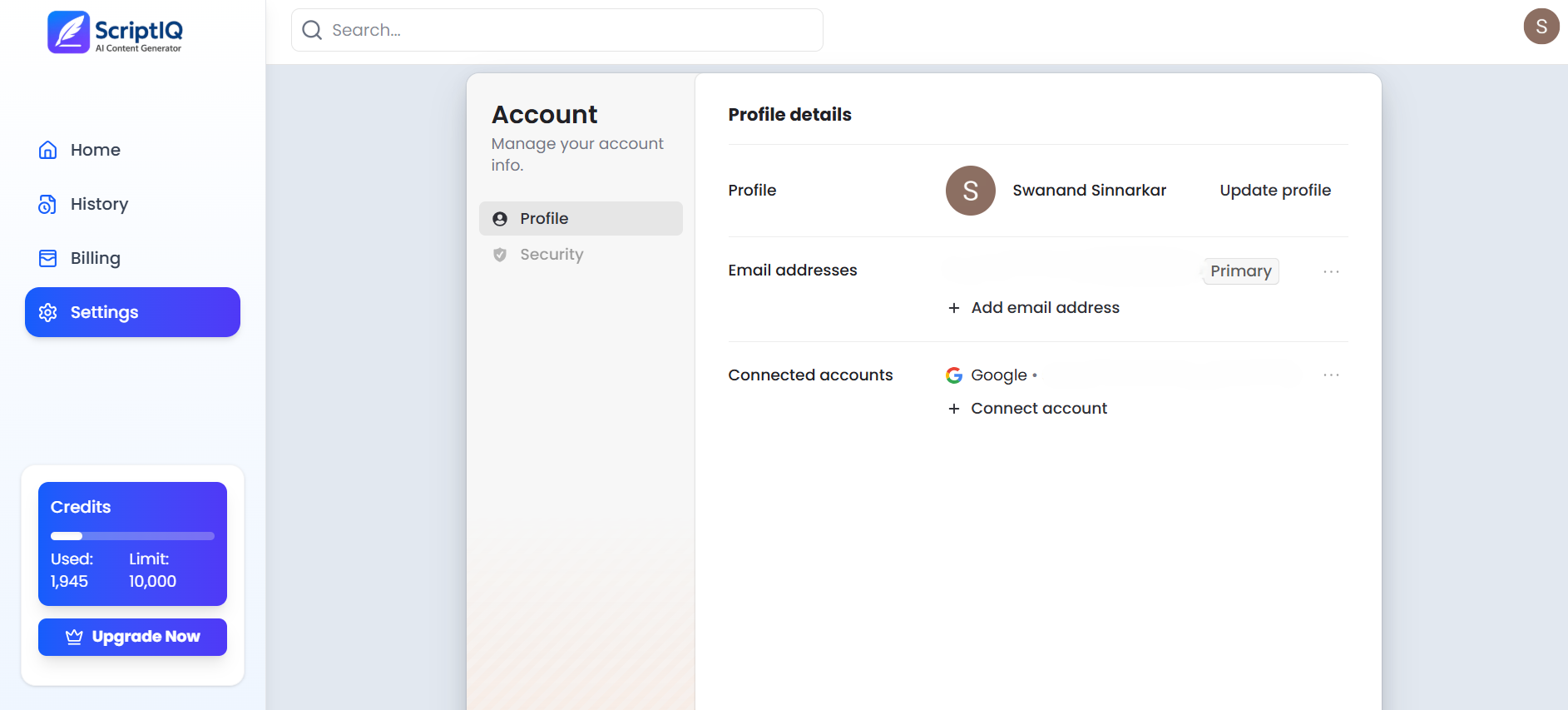1568x710 pixels.
Task: Open Google connected account ellipsis menu
Action: pos(1331,375)
